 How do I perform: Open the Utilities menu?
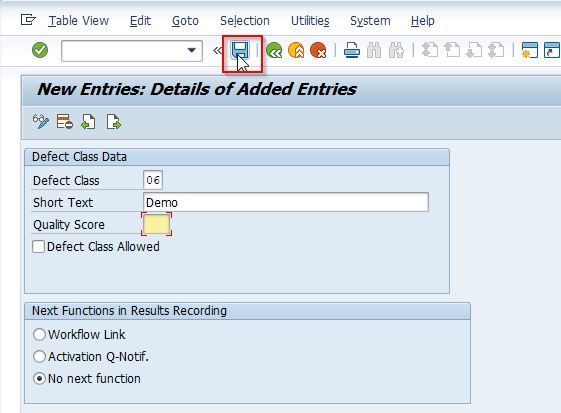(x=310, y=21)
